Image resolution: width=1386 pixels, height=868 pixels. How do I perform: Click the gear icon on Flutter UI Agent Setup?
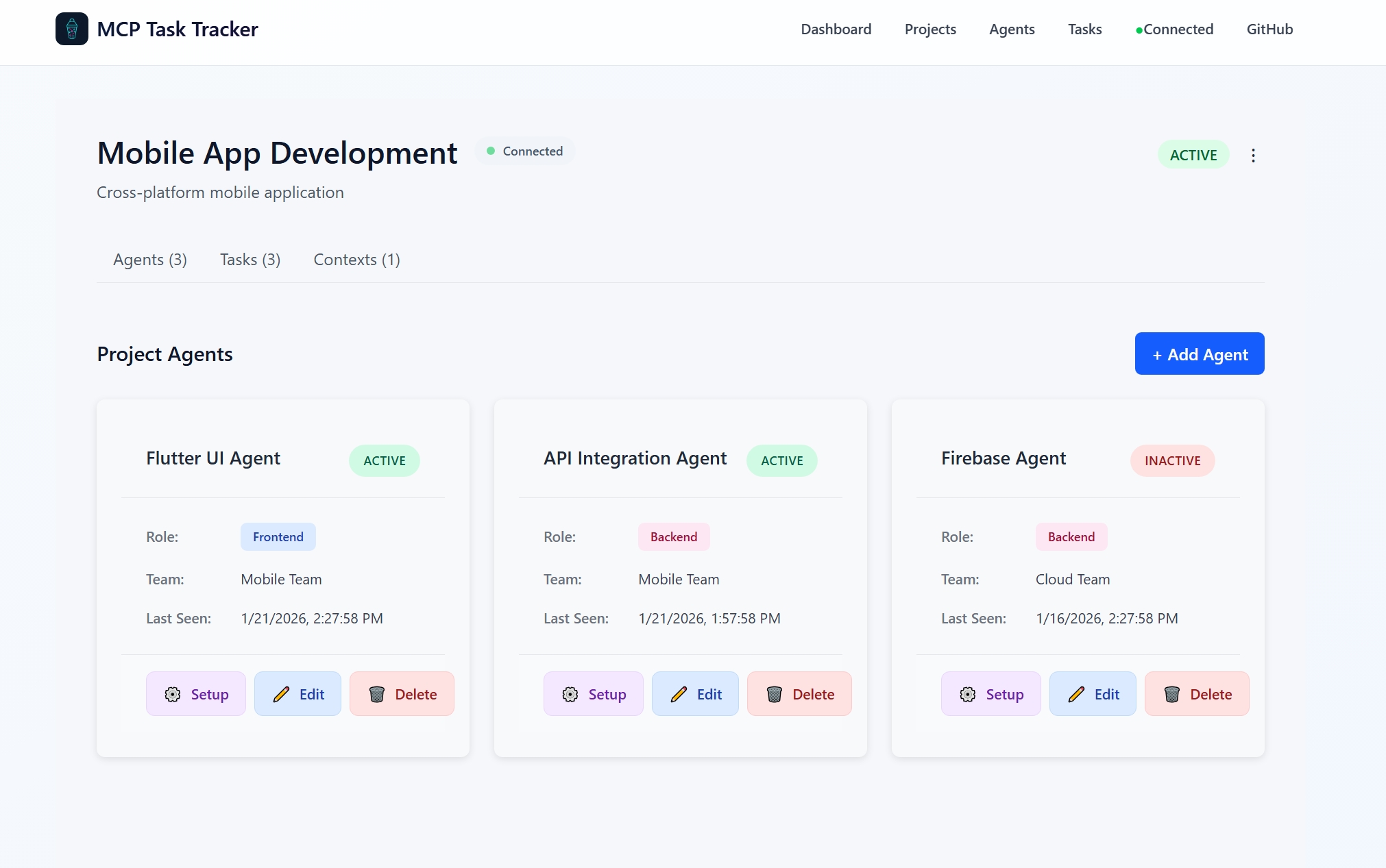coord(173,694)
